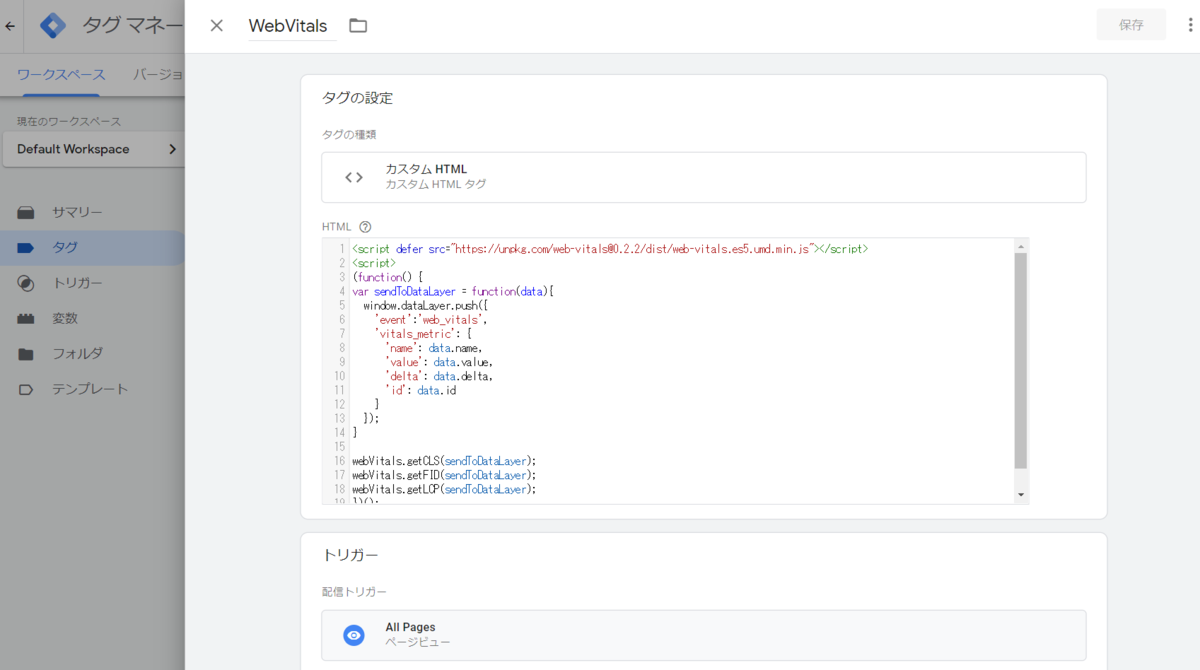Switch to the ワークスペース tab
1200x670 pixels.
pos(61,75)
